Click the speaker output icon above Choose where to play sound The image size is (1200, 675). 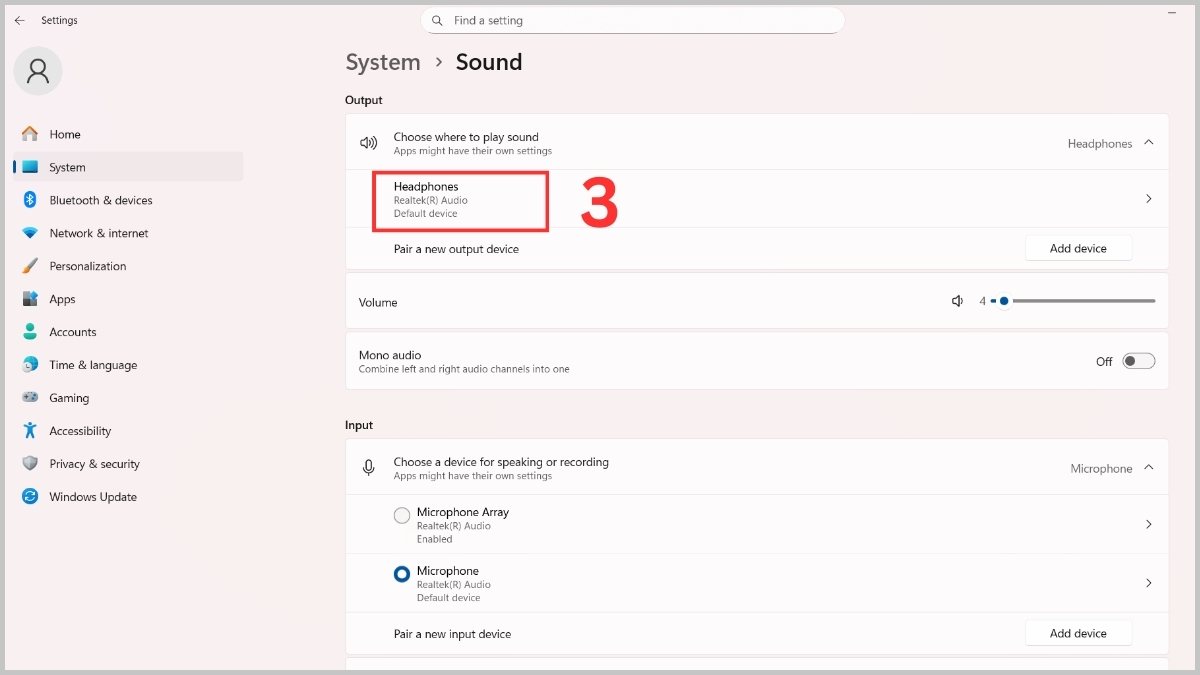(368, 143)
